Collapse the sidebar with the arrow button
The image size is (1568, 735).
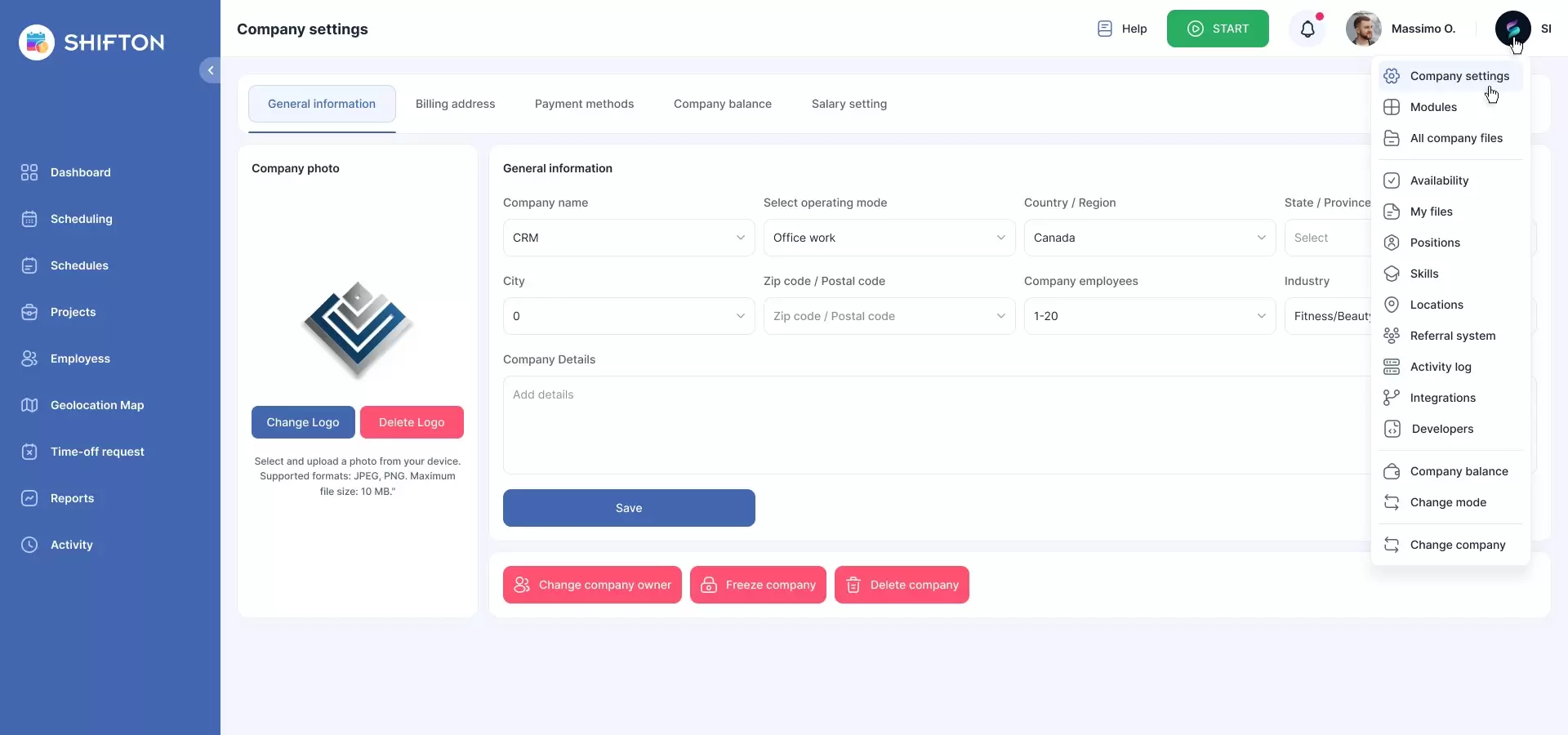point(210,70)
